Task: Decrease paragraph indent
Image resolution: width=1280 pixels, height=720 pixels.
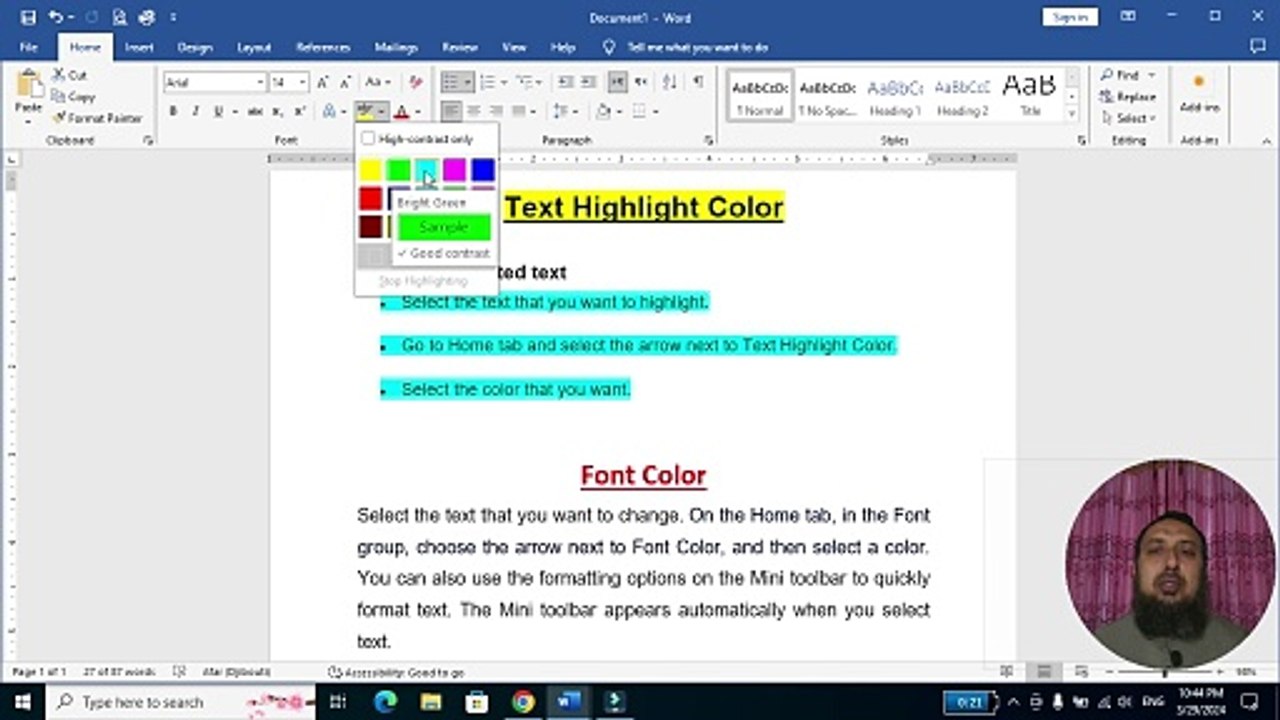Action: tap(565, 82)
